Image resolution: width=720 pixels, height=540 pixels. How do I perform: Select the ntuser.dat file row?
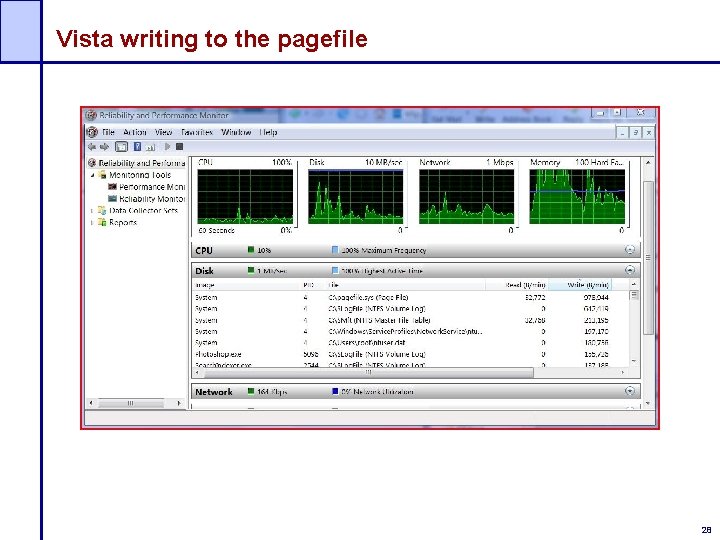(411, 343)
